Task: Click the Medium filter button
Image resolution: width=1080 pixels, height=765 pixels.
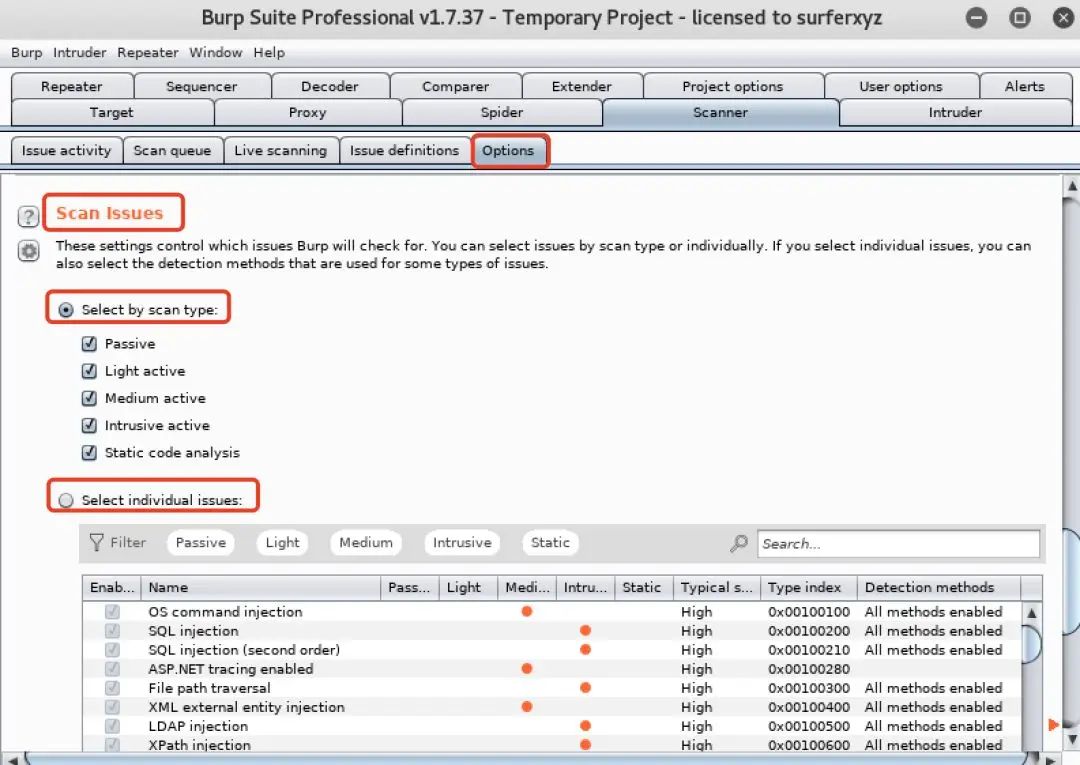Action: [x=366, y=543]
